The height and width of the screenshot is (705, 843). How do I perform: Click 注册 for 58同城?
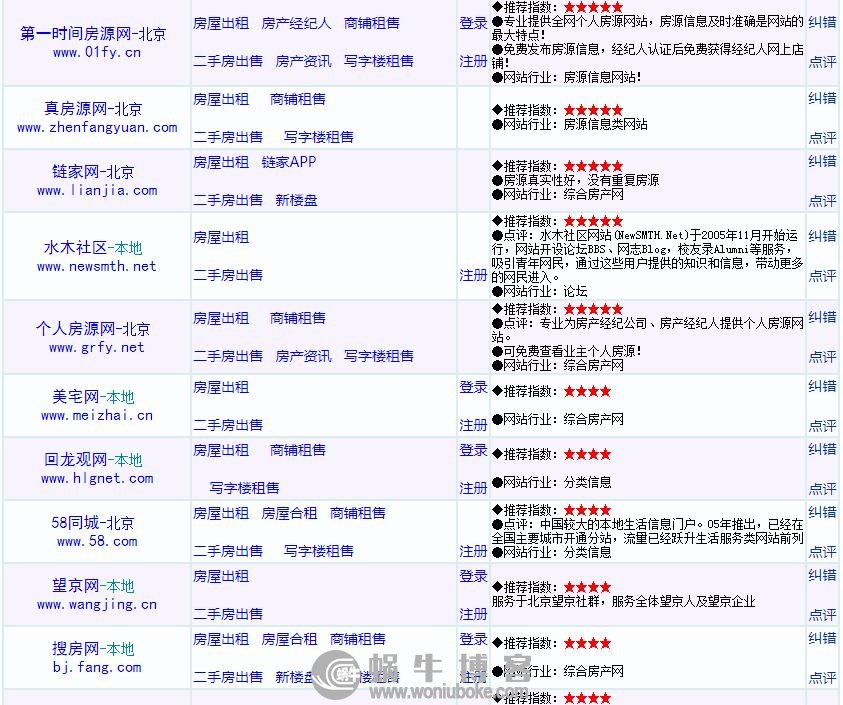click(x=473, y=551)
